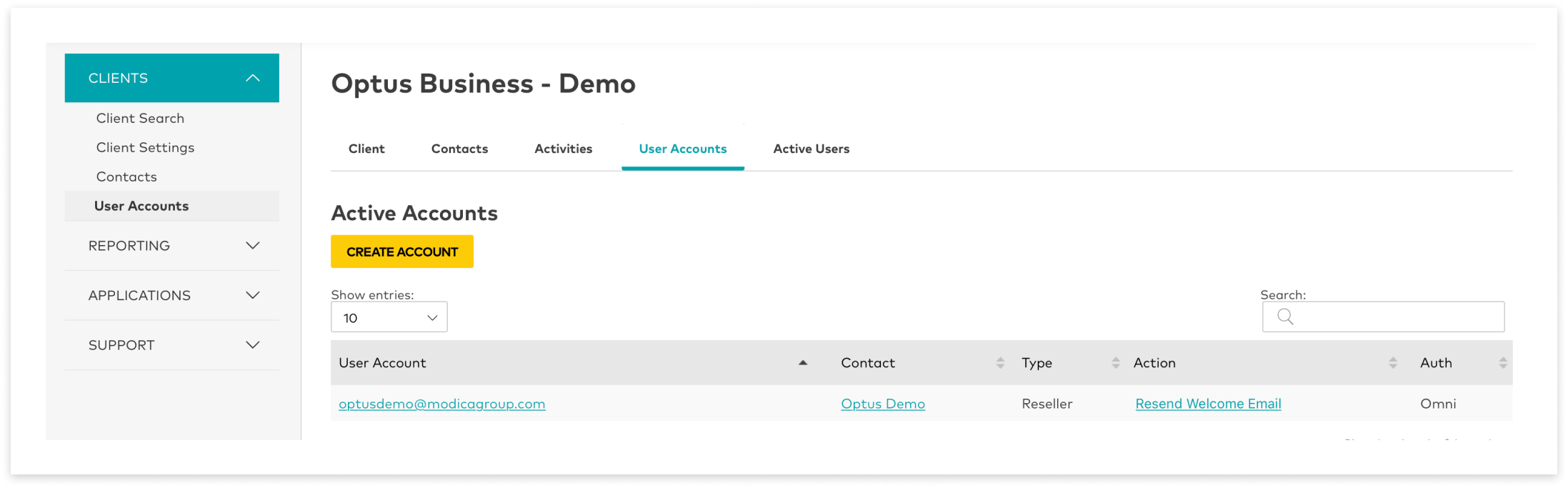Sort by Auth column arrows
The height and width of the screenshot is (488, 1568).
(x=1502, y=363)
